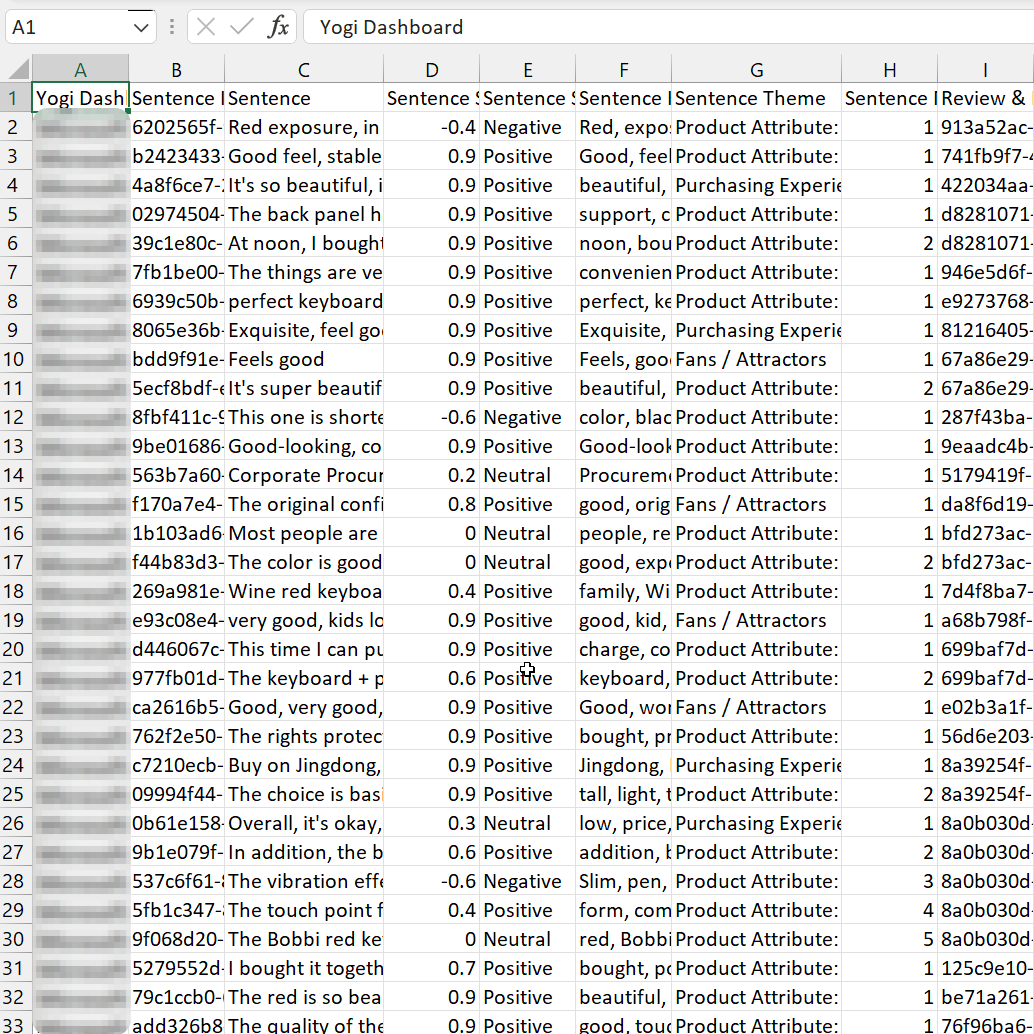The width and height of the screenshot is (1034, 1034).
Task: Click the 0.7 score in row 31
Action: tap(431, 968)
